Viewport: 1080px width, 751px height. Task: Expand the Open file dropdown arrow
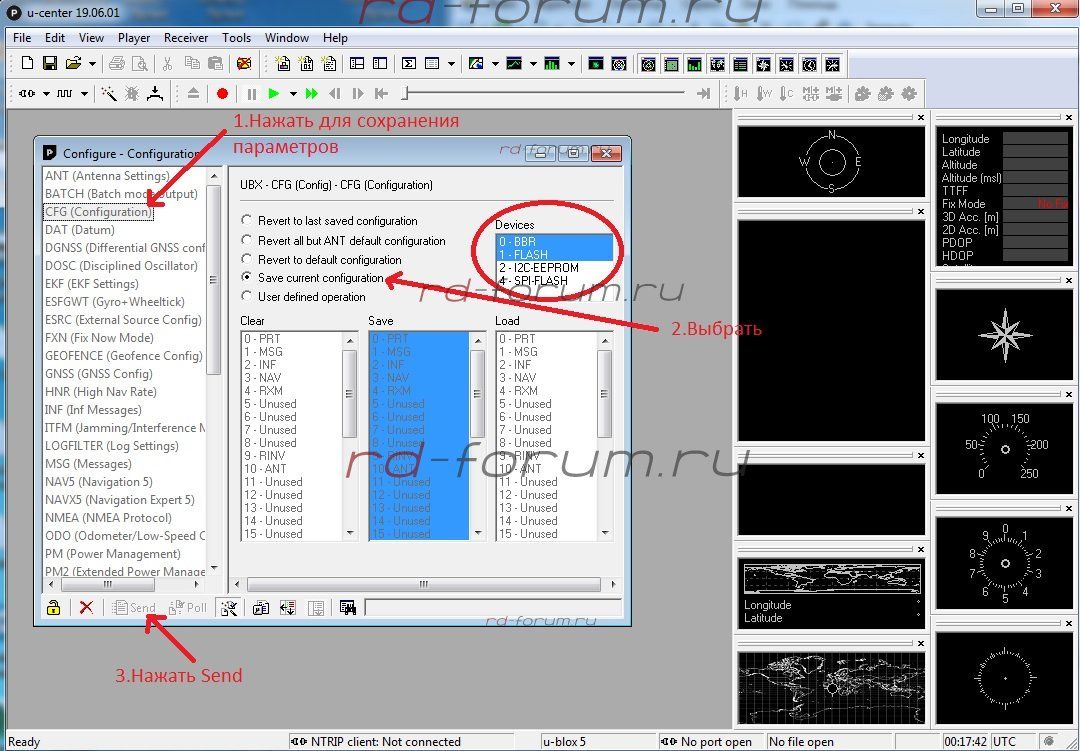point(92,64)
